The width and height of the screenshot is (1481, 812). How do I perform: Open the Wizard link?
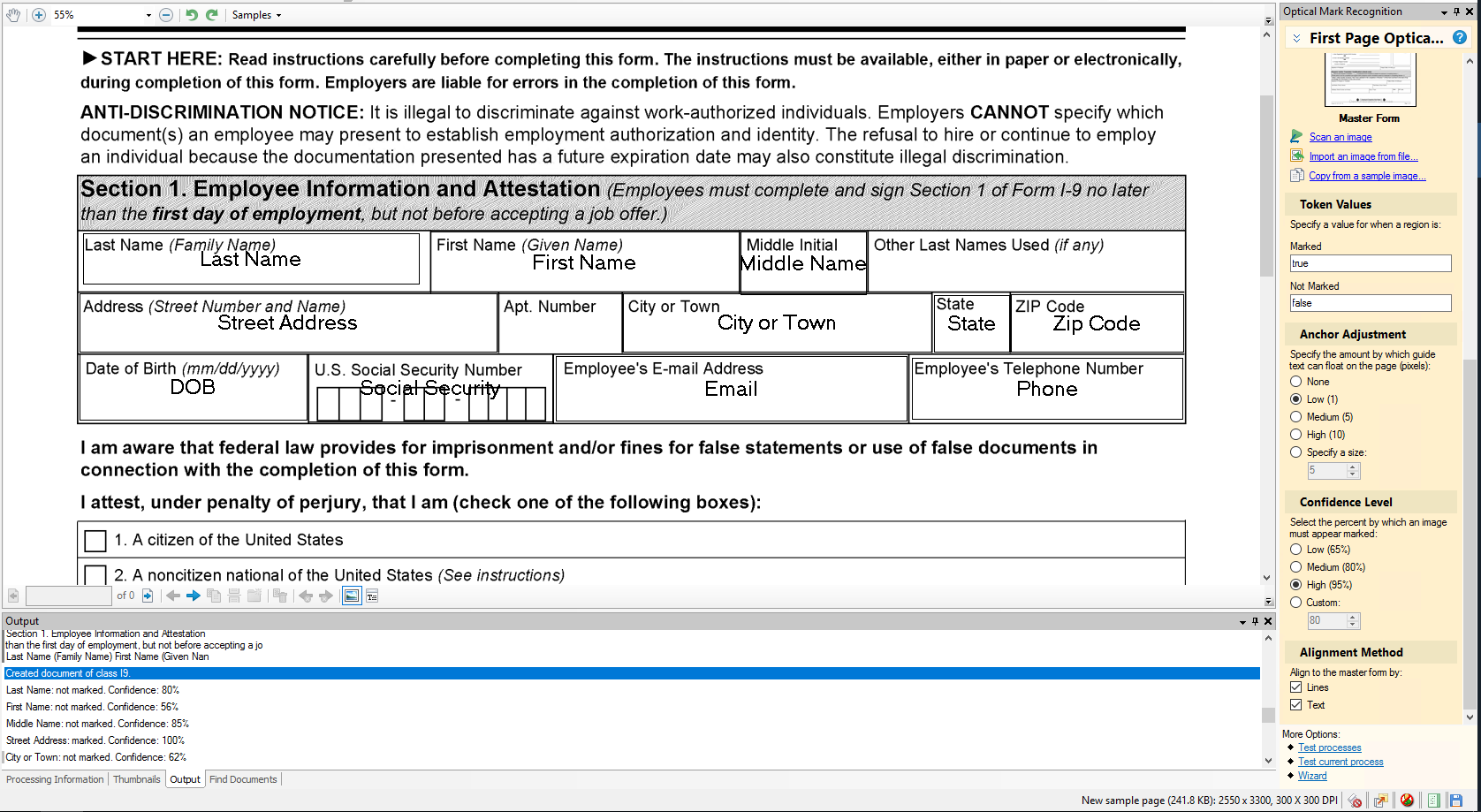pyautogui.click(x=1312, y=776)
